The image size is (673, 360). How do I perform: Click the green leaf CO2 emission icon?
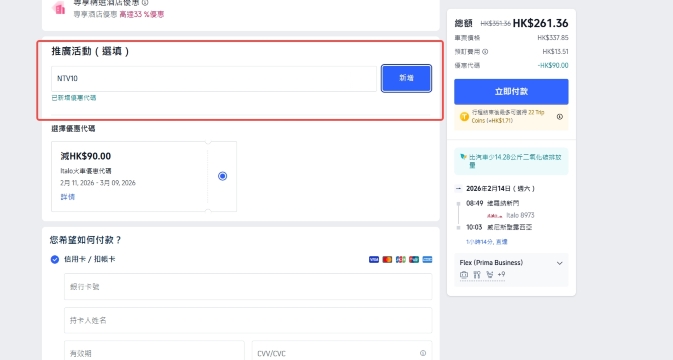(x=463, y=157)
